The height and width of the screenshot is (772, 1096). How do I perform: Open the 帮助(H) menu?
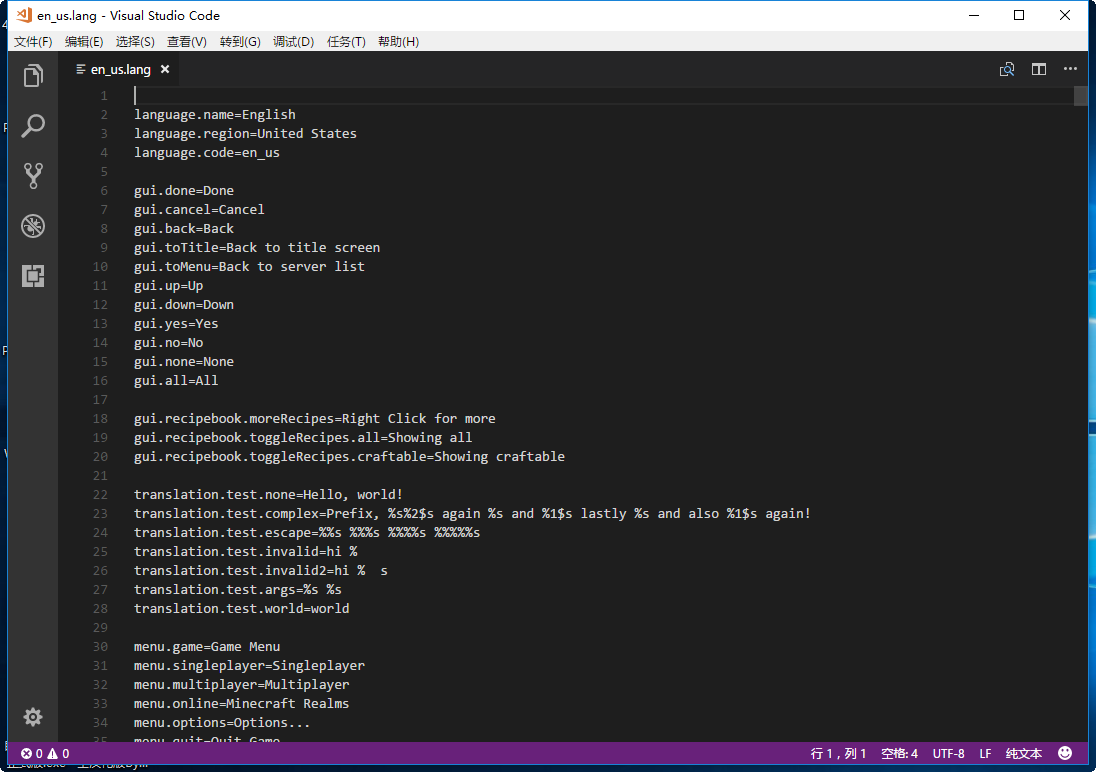[x=398, y=42]
